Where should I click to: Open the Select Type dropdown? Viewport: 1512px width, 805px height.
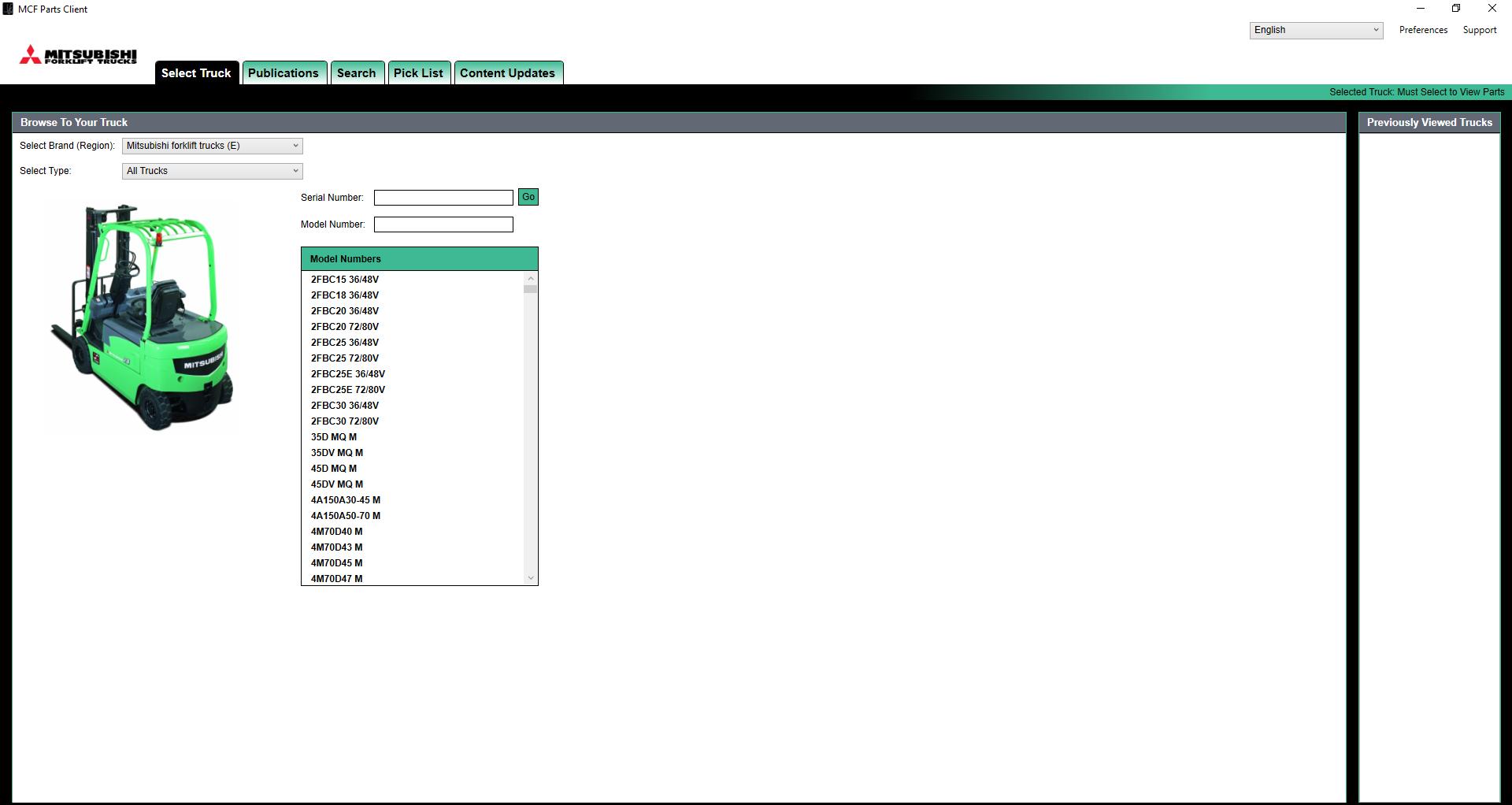point(213,171)
